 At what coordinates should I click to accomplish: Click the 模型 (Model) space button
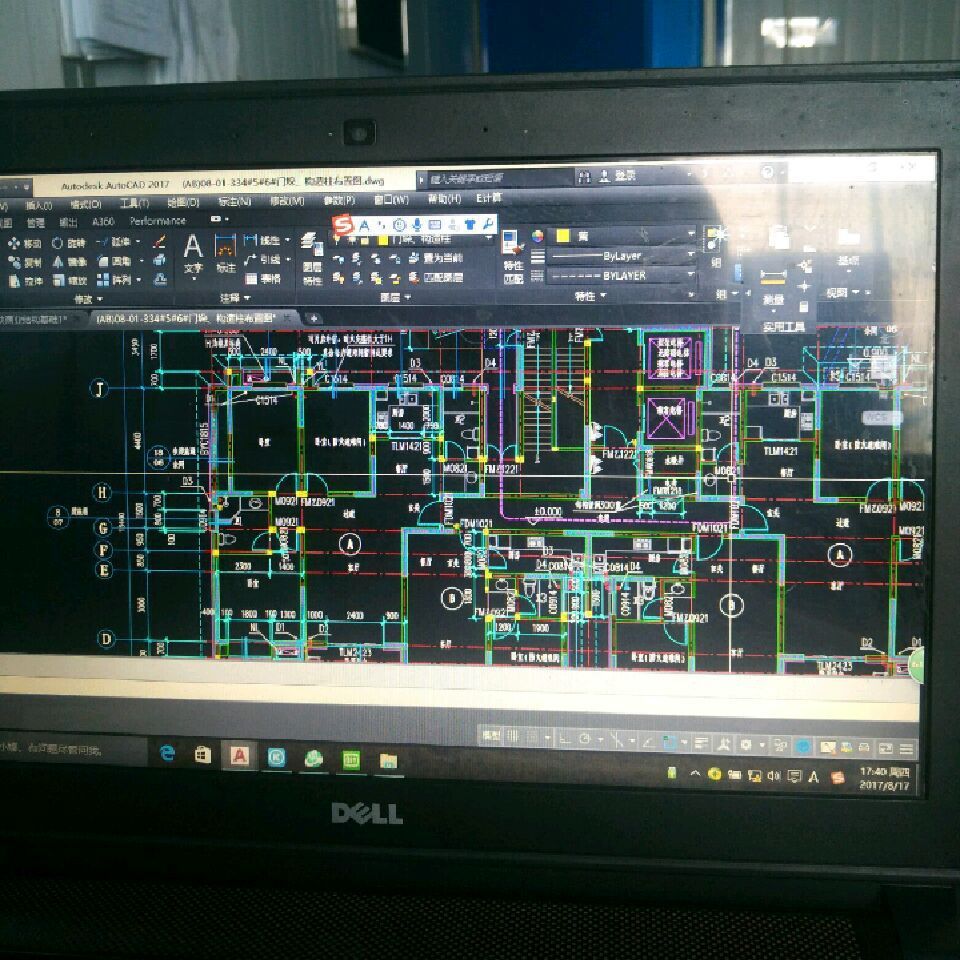coord(491,735)
